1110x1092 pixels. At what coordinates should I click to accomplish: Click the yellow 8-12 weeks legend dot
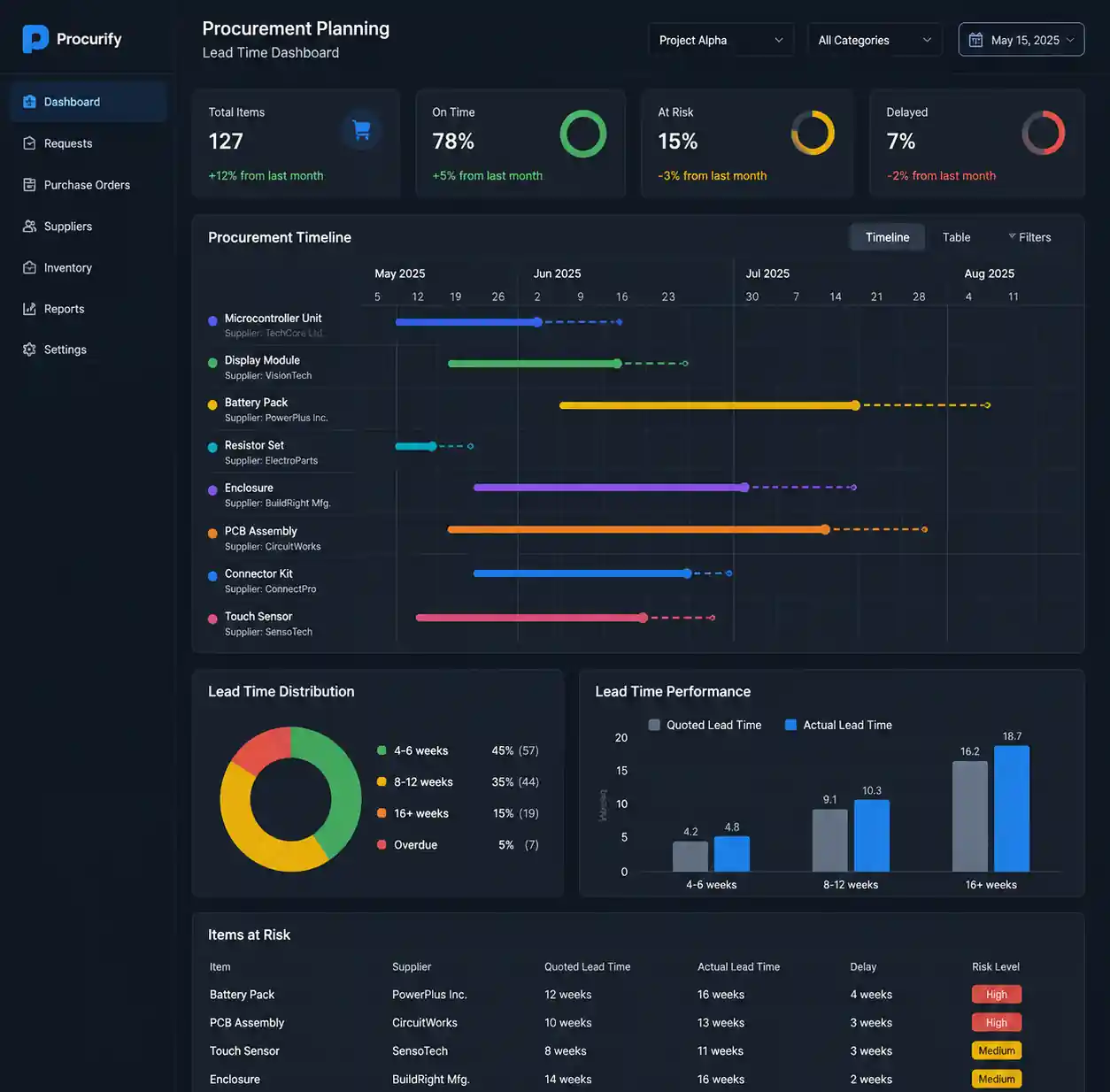(x=382, y=781)
